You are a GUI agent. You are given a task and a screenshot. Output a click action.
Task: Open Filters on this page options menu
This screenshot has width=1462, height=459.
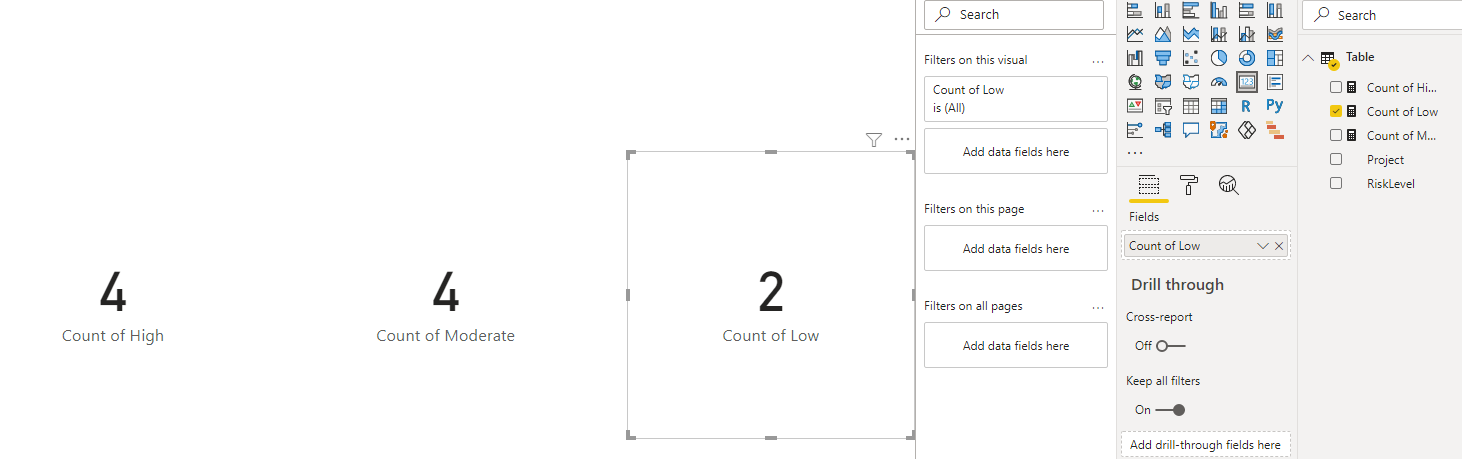[x=1098, y=210]
